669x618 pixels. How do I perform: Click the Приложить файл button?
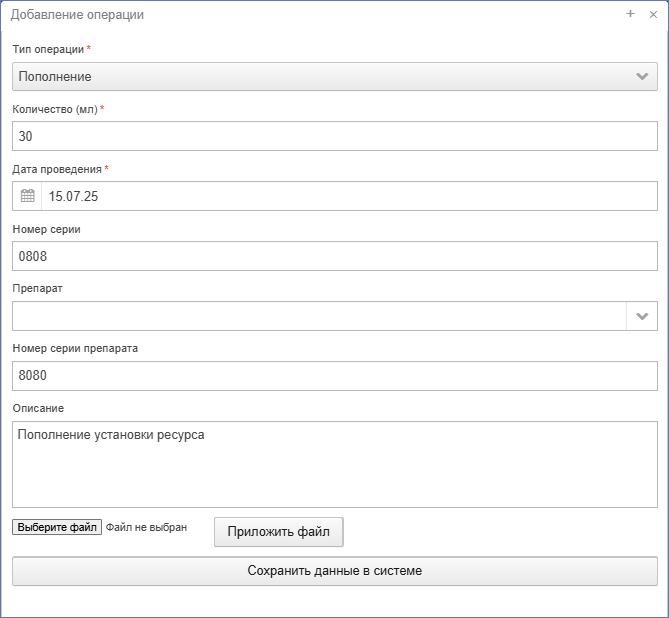279,532
